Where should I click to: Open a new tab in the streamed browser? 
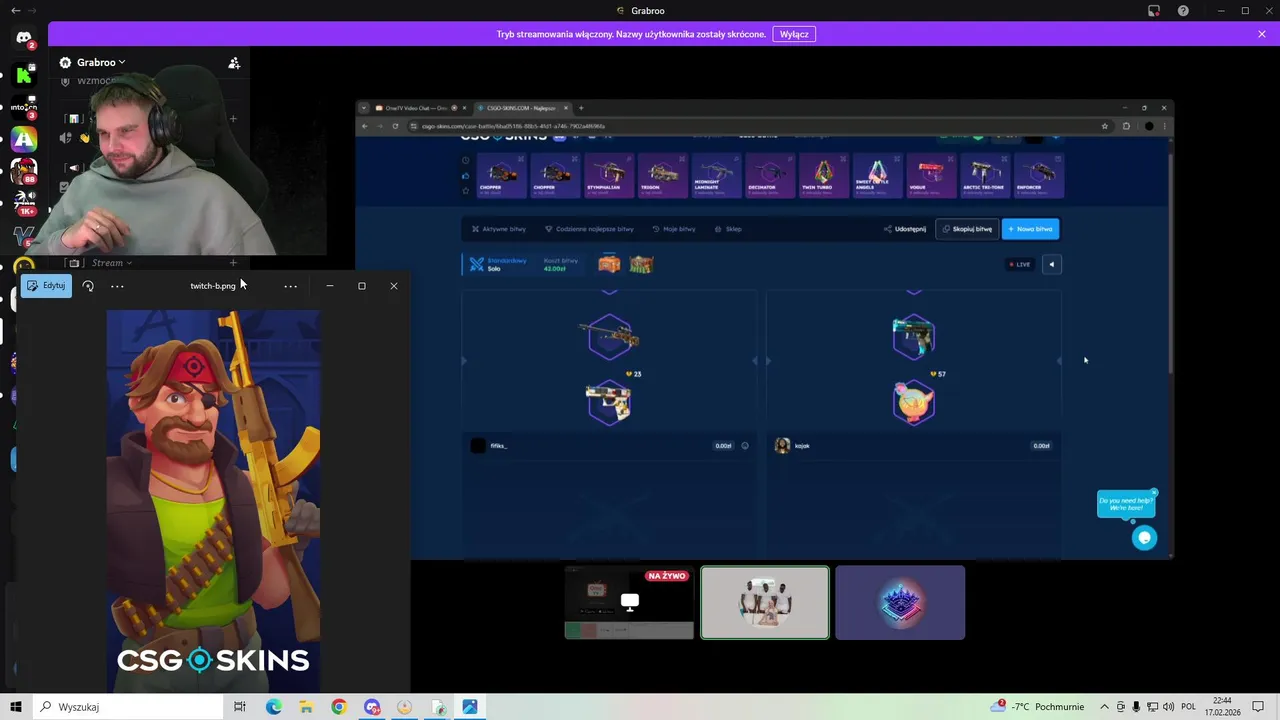click(581, 108)
